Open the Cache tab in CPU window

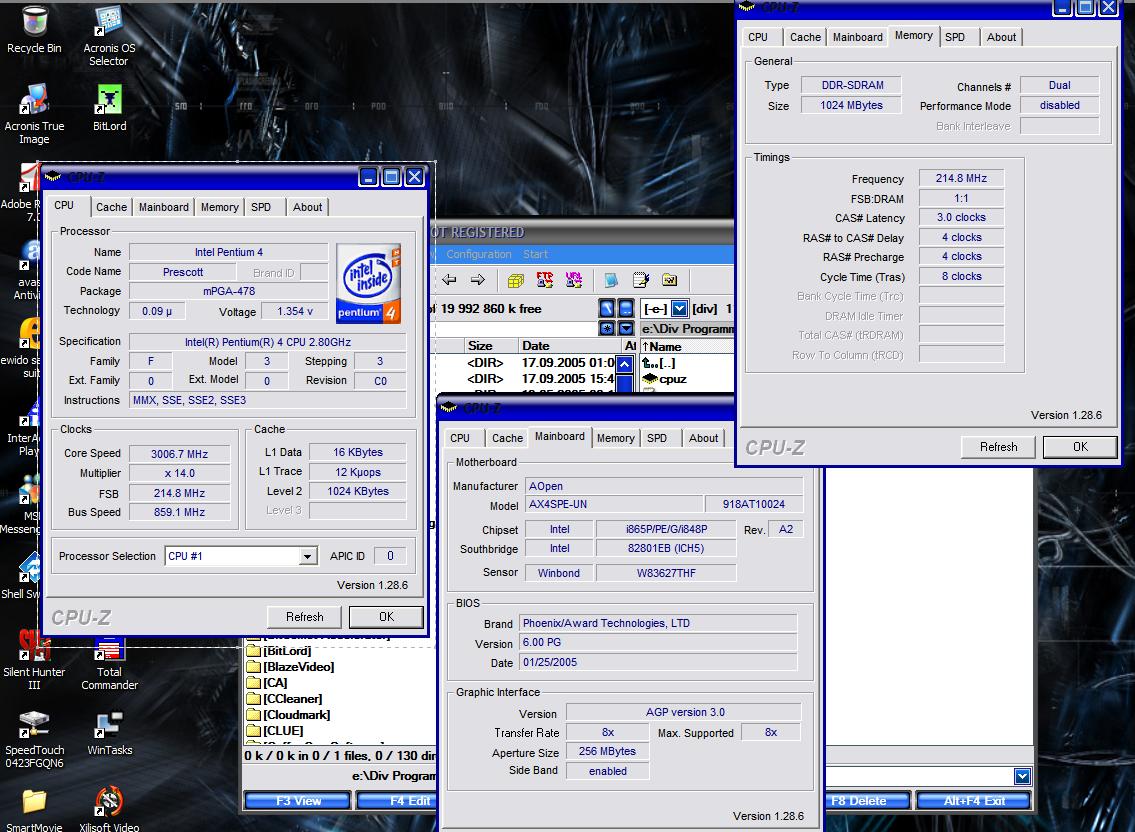(111, 207)
